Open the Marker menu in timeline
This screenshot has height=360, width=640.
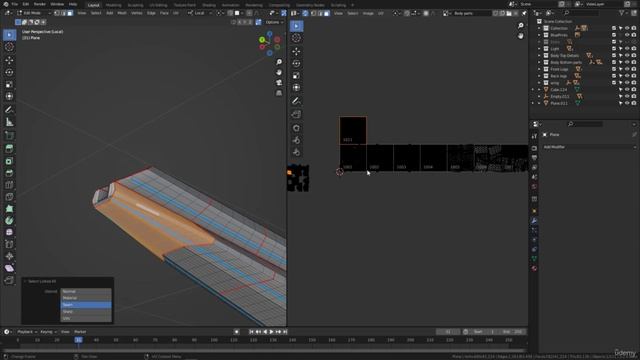pyautogui.click(x=80, y=332)
